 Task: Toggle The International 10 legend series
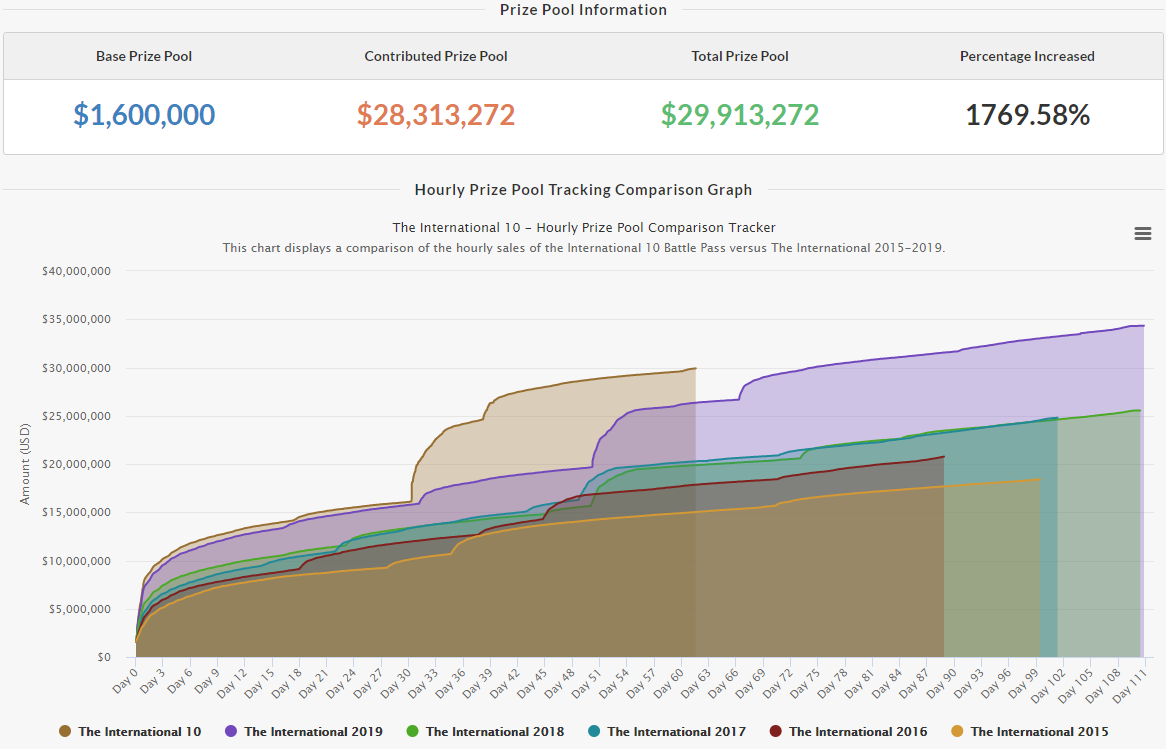tap(139, 731)
